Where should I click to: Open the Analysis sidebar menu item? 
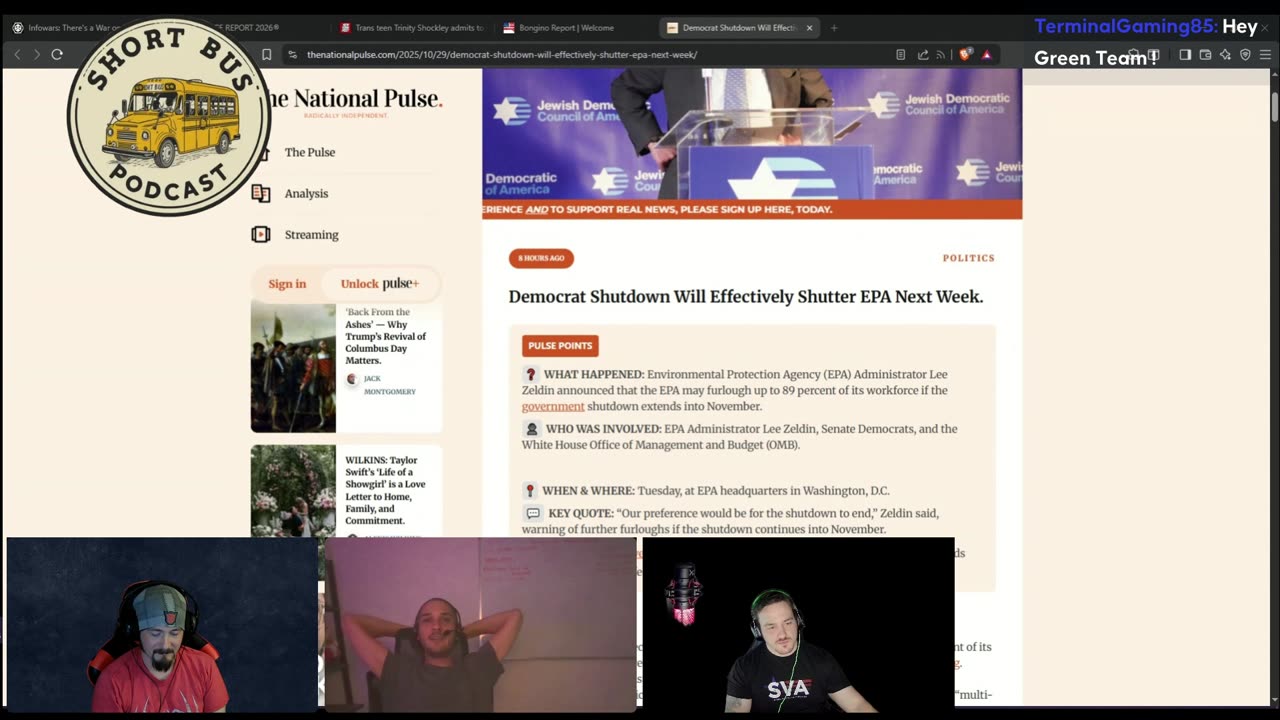point(306,193)
